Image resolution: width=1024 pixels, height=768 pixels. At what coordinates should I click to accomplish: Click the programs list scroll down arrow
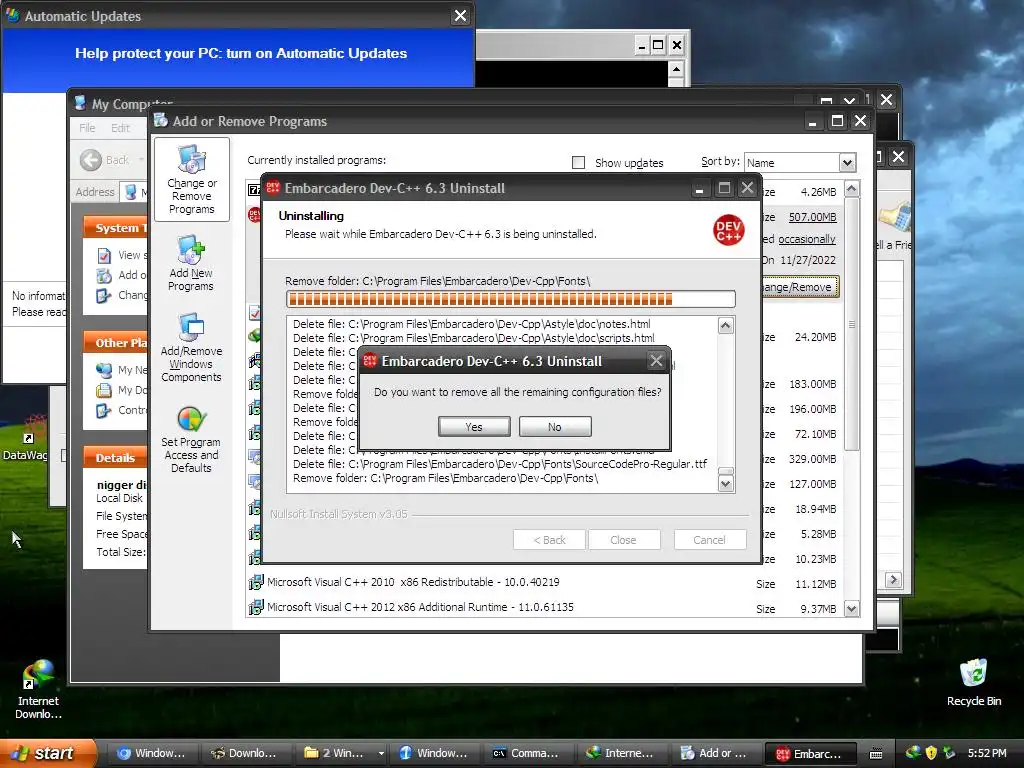[x=852, y=609]
